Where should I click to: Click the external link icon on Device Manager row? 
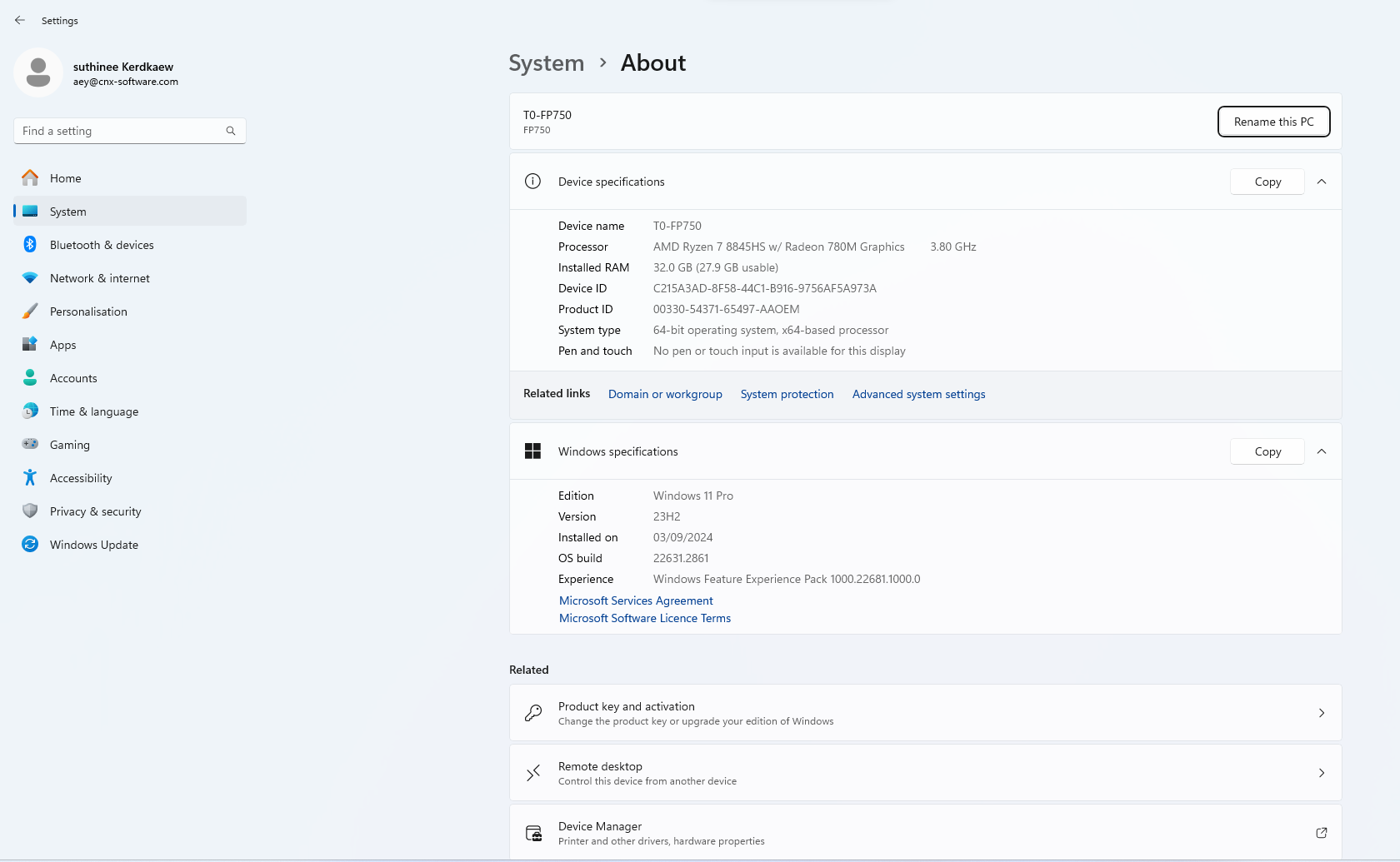point(1322,833)
